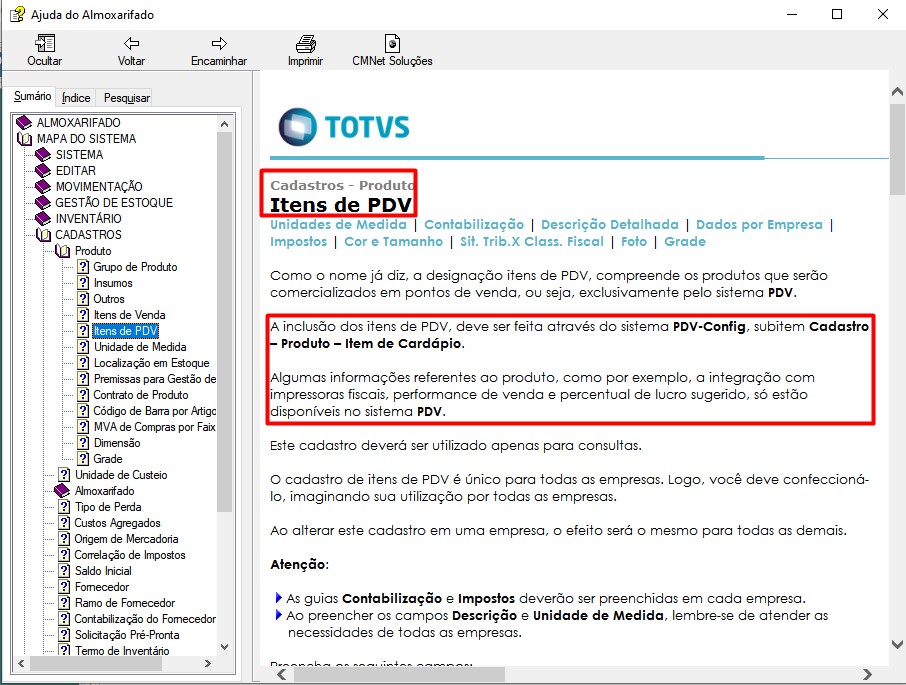Click content pane scroll left arrow
This screenshot has width=906, height=685.
pos(282,674)
